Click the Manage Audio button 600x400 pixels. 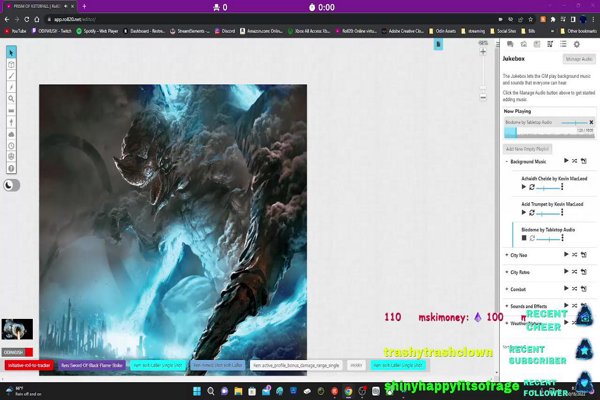[579, 59]
